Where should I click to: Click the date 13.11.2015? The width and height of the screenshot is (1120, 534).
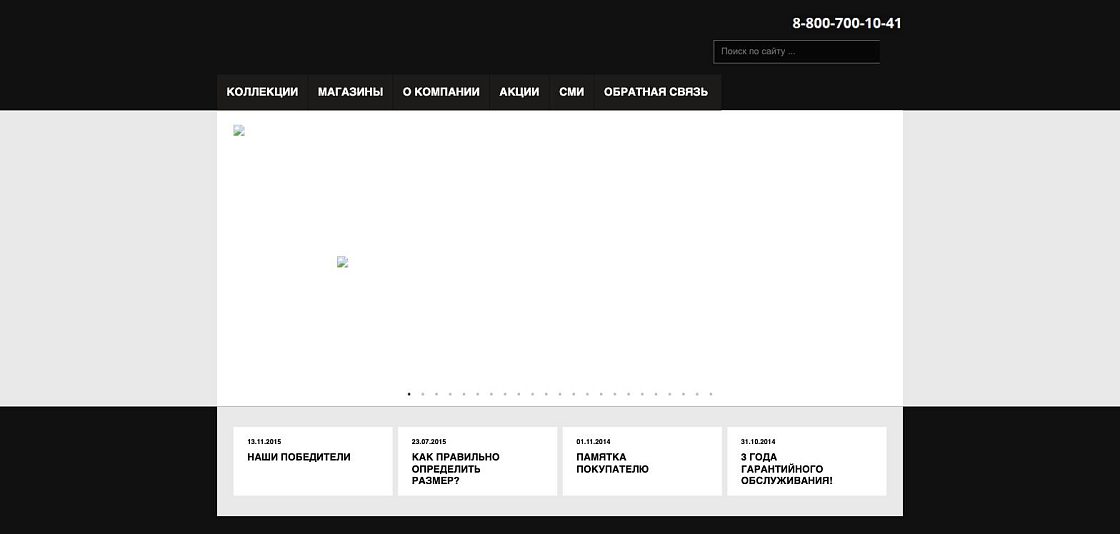pyautogui.click(x=264, y=442)
